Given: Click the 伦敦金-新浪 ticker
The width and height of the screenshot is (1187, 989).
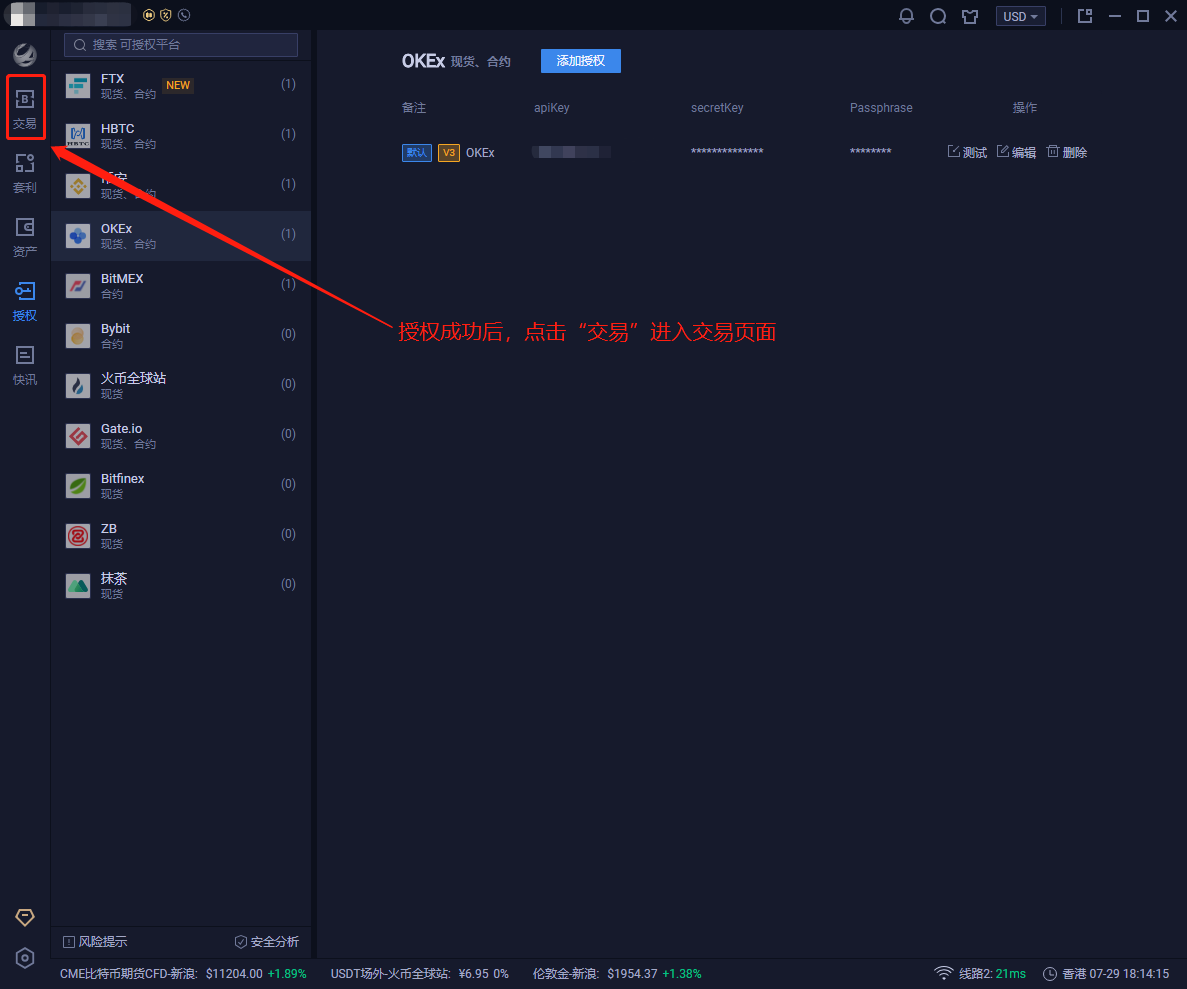Looking at the screenshot, I should point(617,974).
